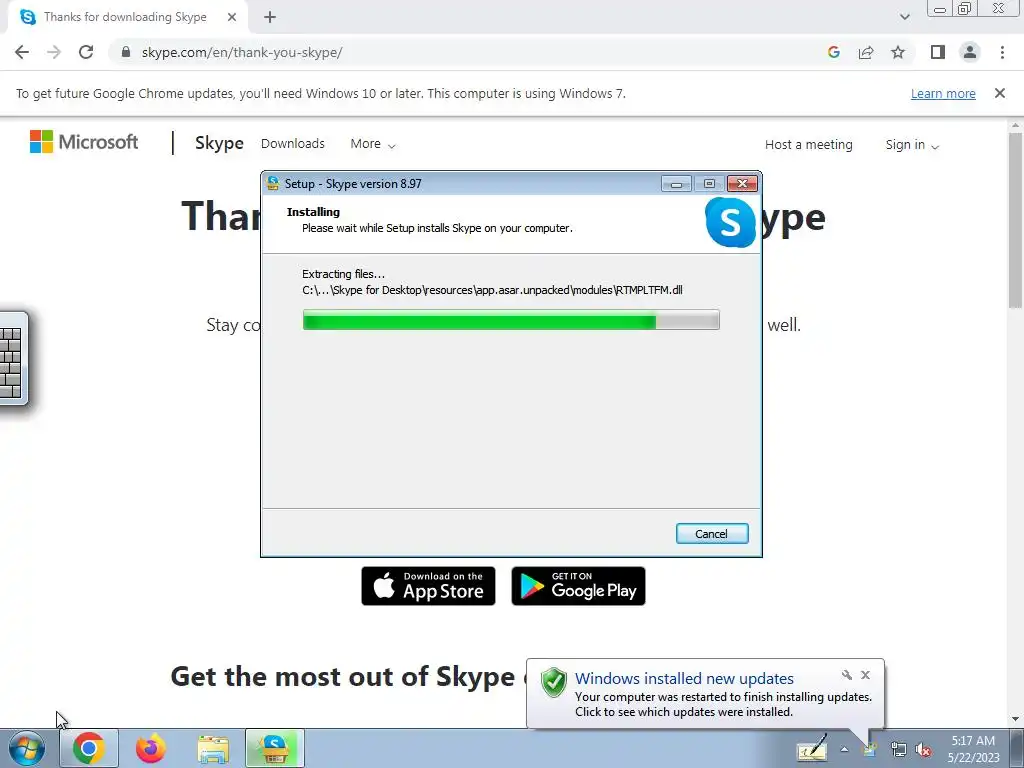Bookmark this page with the star
Screen dimensions: 1024x768
tap(898, 52)
